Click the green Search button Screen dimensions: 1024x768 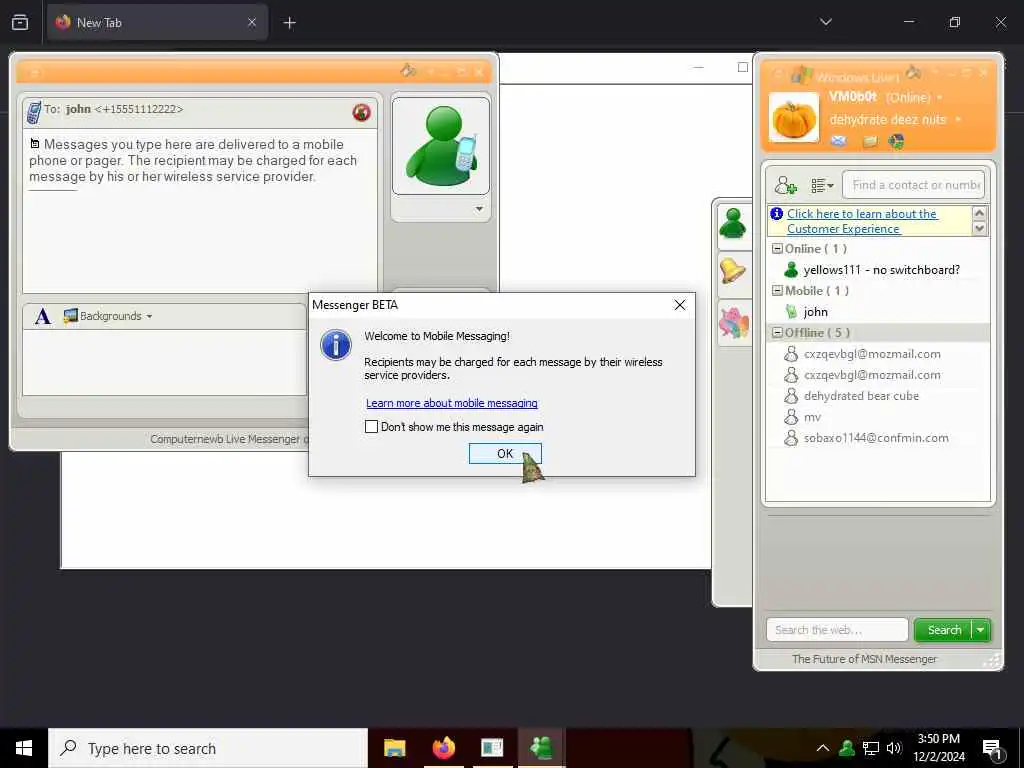[944, 630]
